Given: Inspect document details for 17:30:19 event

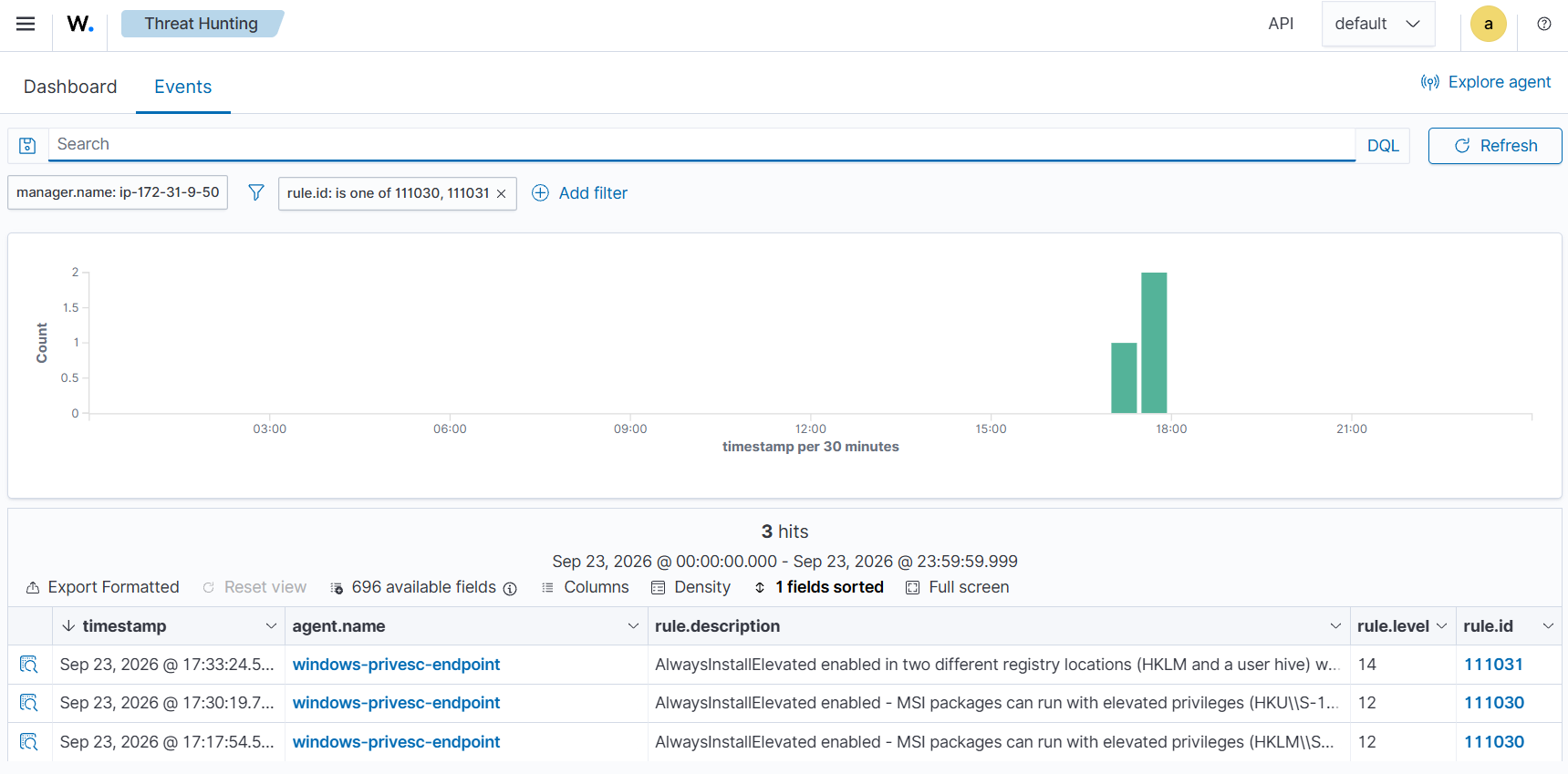Looking at the screenshot, I should point(29,703).
